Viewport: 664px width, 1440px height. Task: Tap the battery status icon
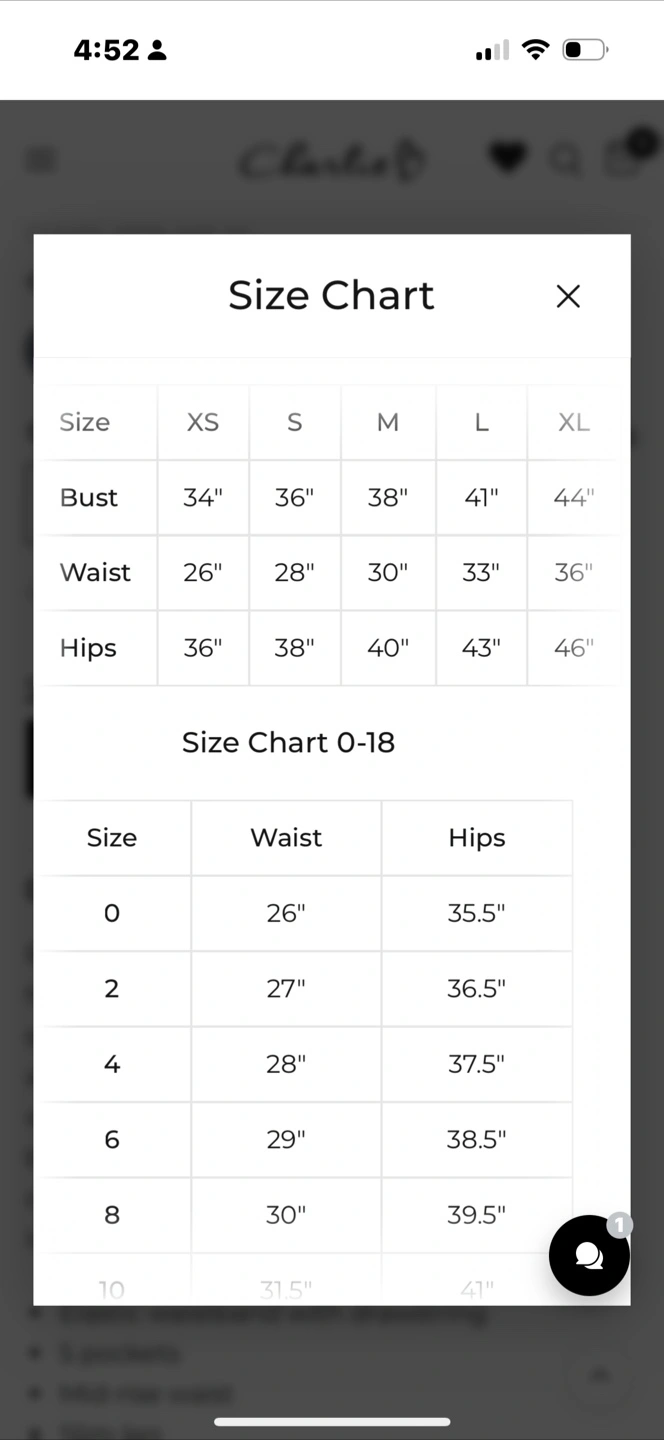click(585, 50)
